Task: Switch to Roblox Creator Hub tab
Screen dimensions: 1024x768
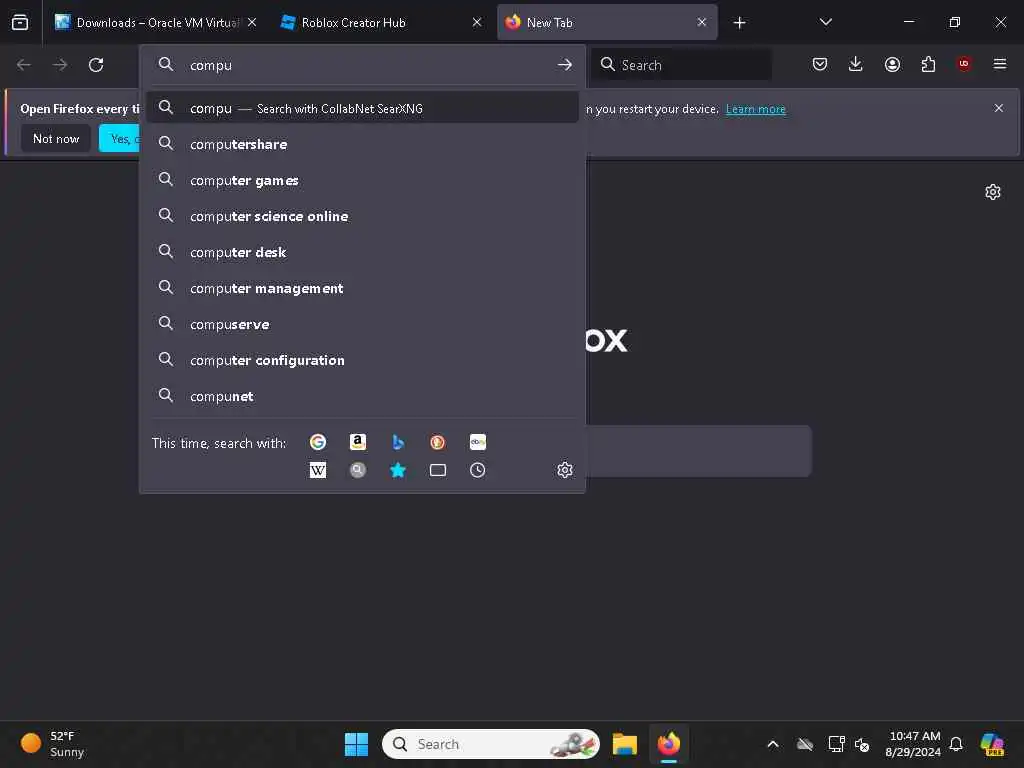Action: point(382,22)
